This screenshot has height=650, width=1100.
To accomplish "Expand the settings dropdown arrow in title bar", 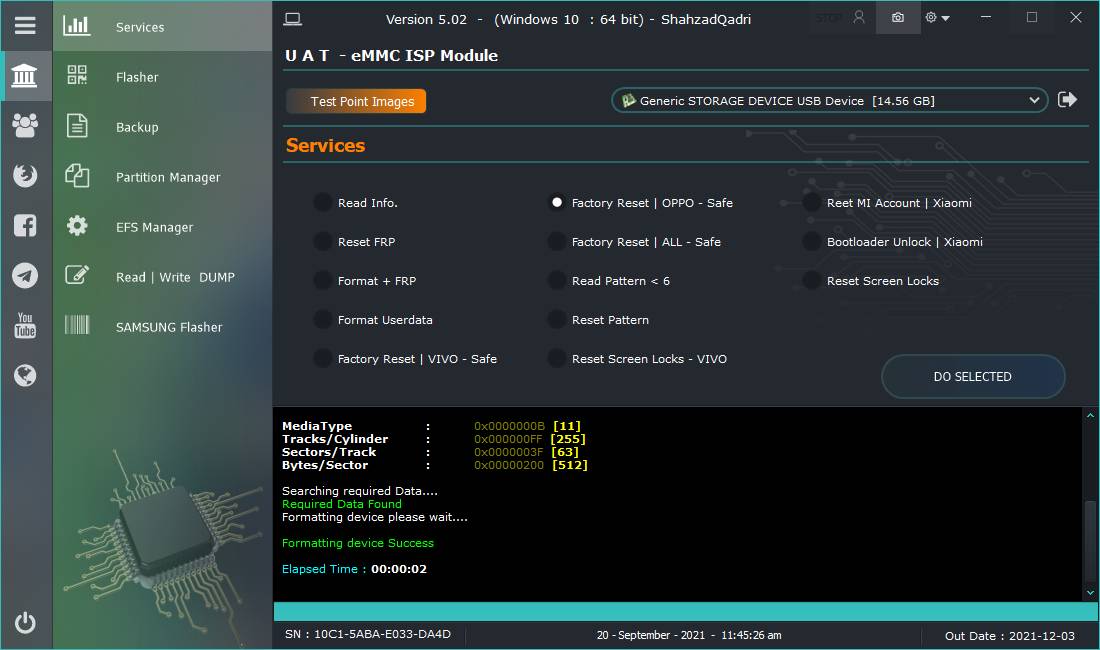I will (946, 18).
